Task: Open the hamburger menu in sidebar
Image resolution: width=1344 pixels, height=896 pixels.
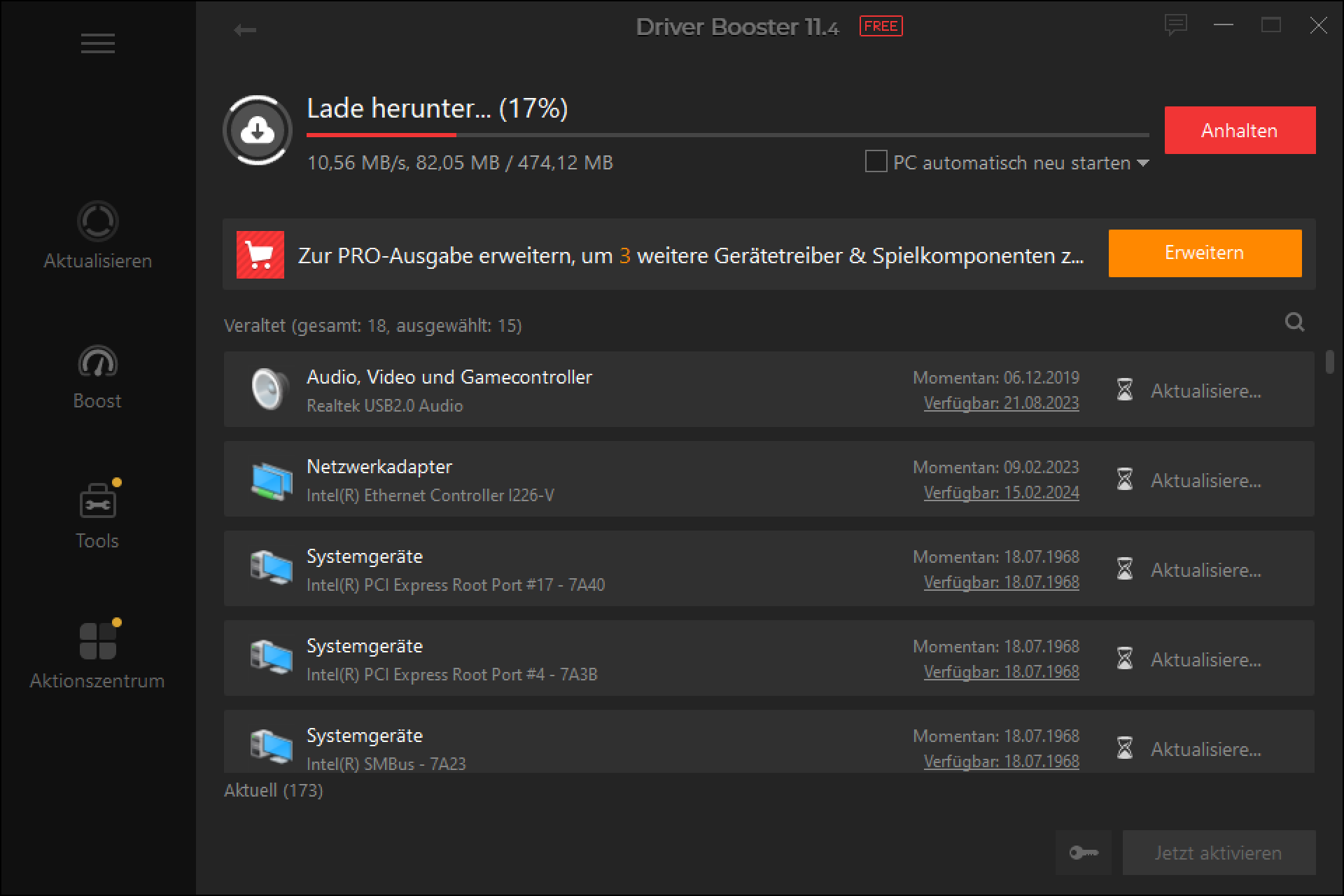Action: point(97,43)
